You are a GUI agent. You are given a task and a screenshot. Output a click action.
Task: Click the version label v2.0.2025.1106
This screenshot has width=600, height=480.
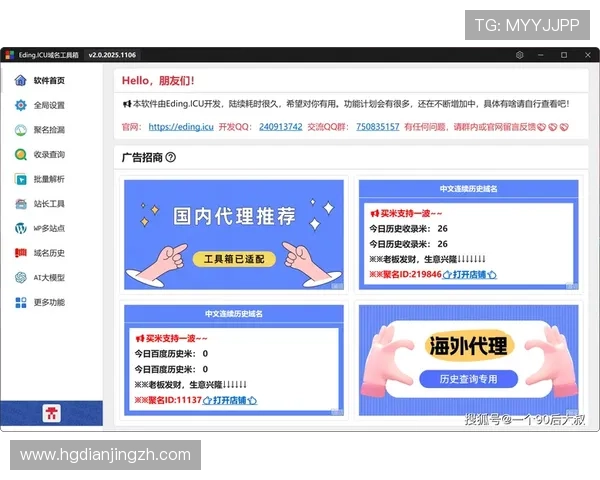tap(112, 55)
